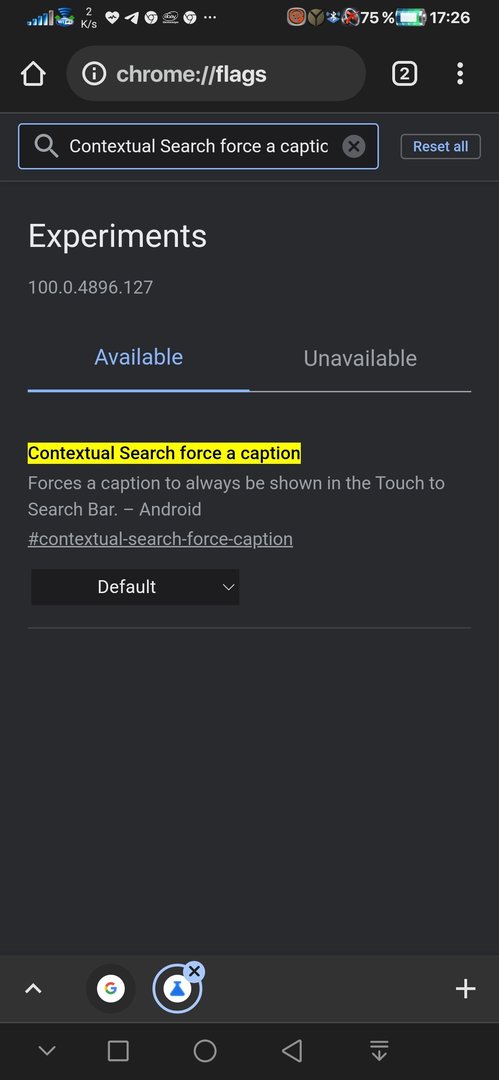Switch to the Unavailable tab
Screen dimensions: 499x1080
pyautogui.click(x=360, y=358)
